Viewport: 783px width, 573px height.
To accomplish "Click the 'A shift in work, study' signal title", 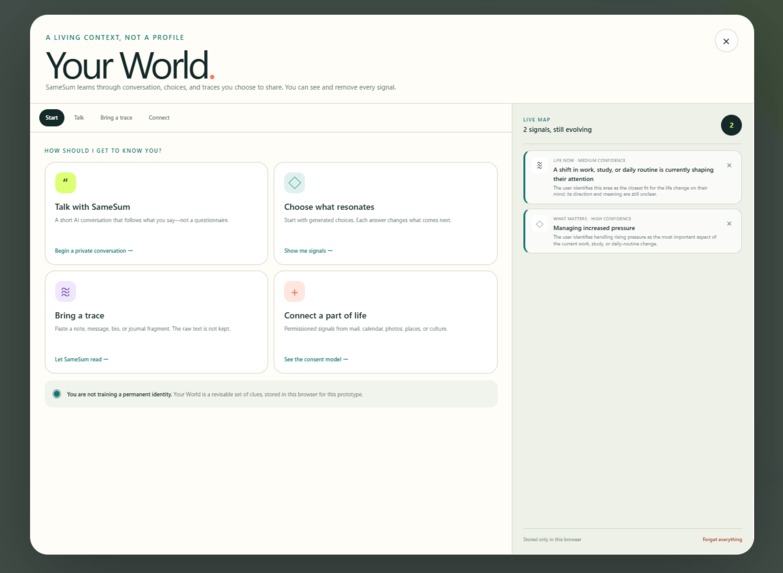I will (x=633, y=174).
